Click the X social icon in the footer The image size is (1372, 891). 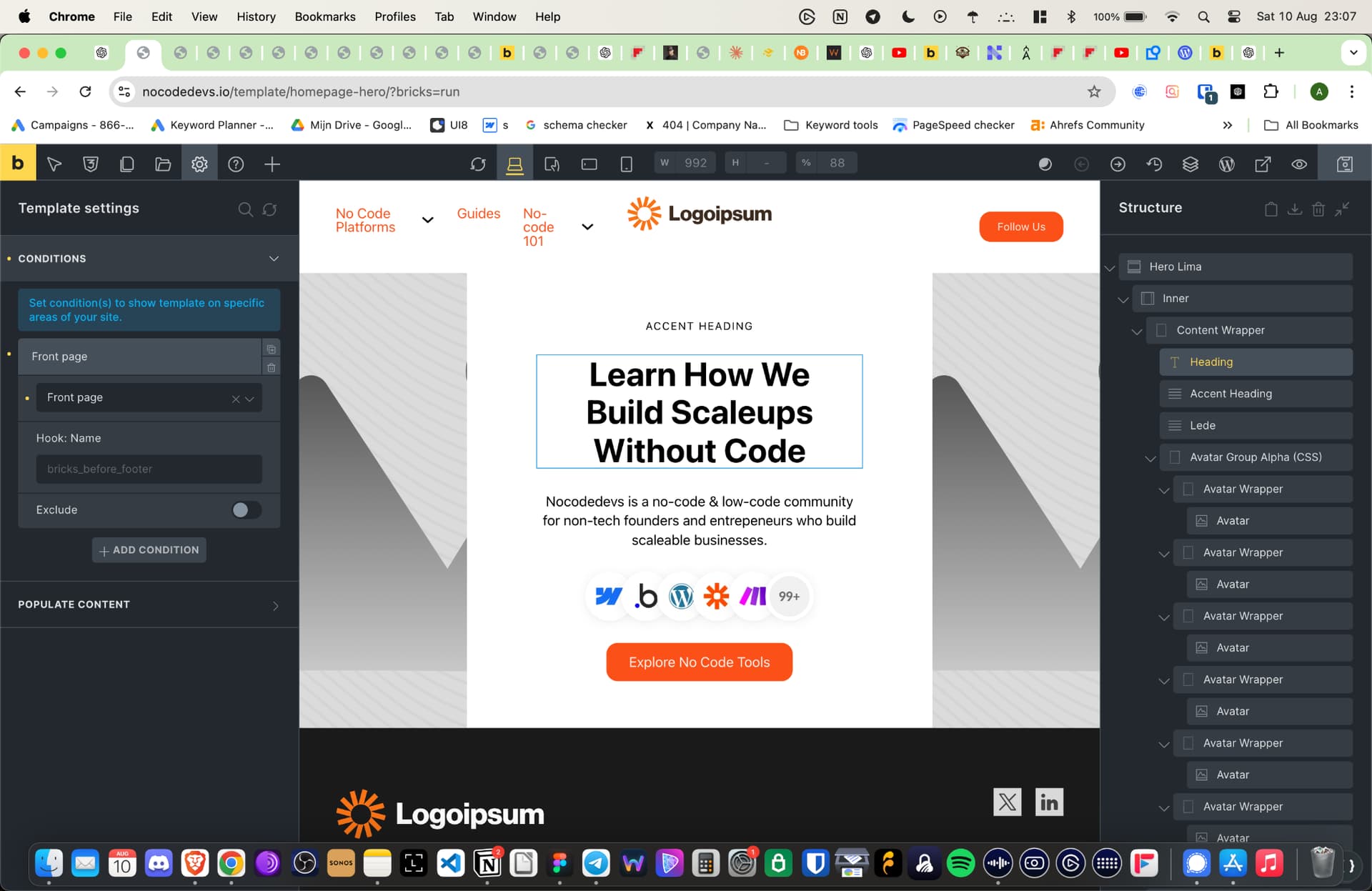[1007, 802]
